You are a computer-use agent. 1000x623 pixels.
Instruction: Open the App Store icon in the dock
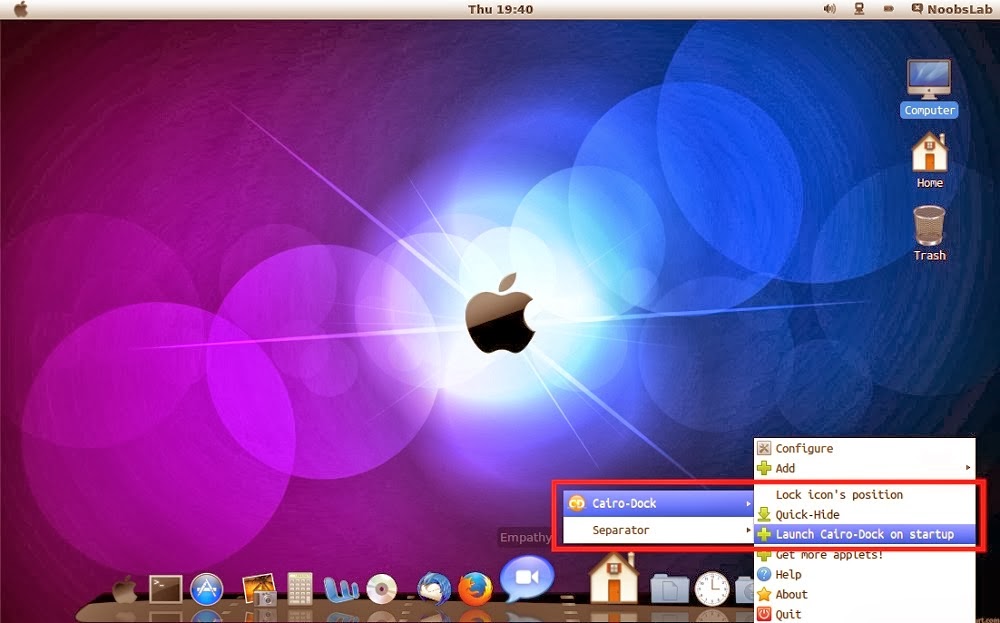[x=207, y=589]
